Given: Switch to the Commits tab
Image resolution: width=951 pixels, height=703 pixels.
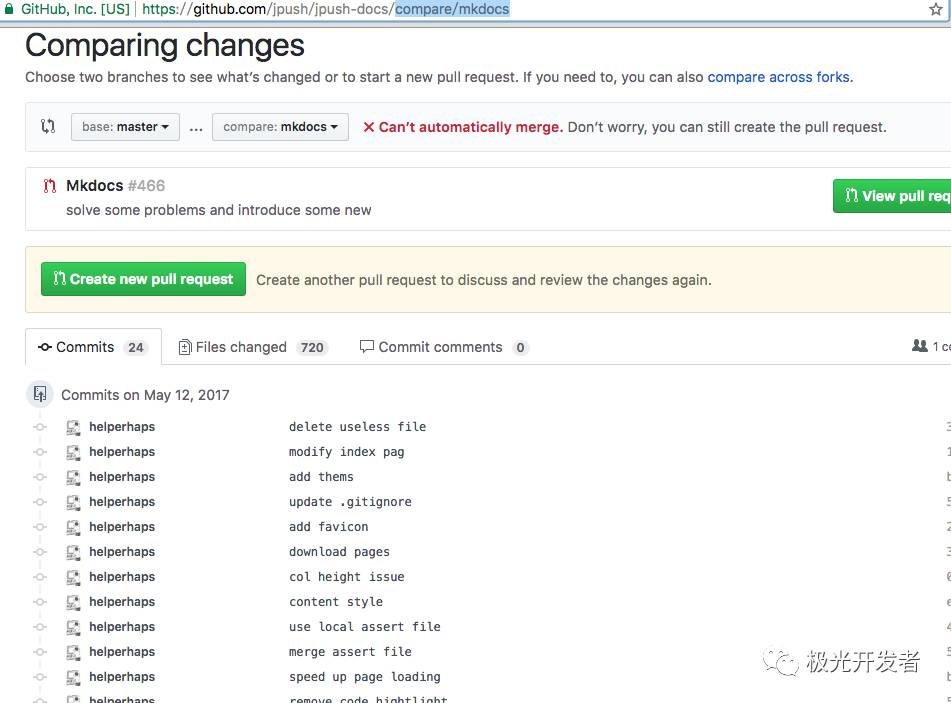Looking at the screenshot, I should point(93,347).
